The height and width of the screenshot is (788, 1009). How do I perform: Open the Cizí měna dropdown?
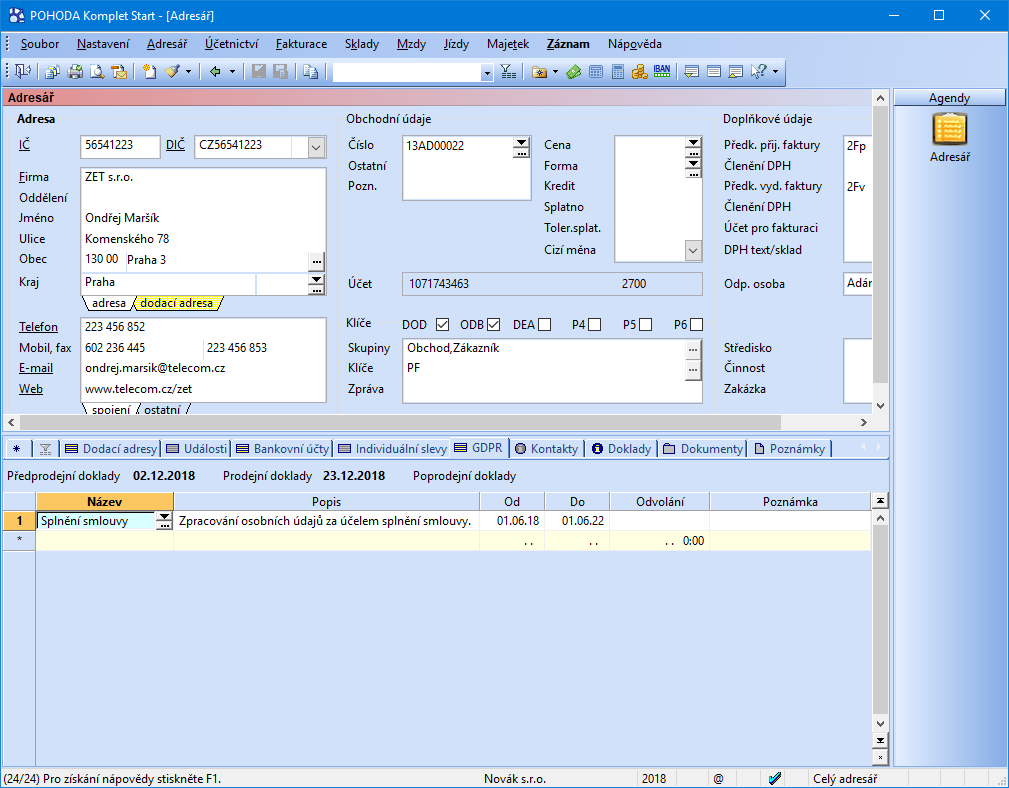pyautogui.click(x=693, y=250)
